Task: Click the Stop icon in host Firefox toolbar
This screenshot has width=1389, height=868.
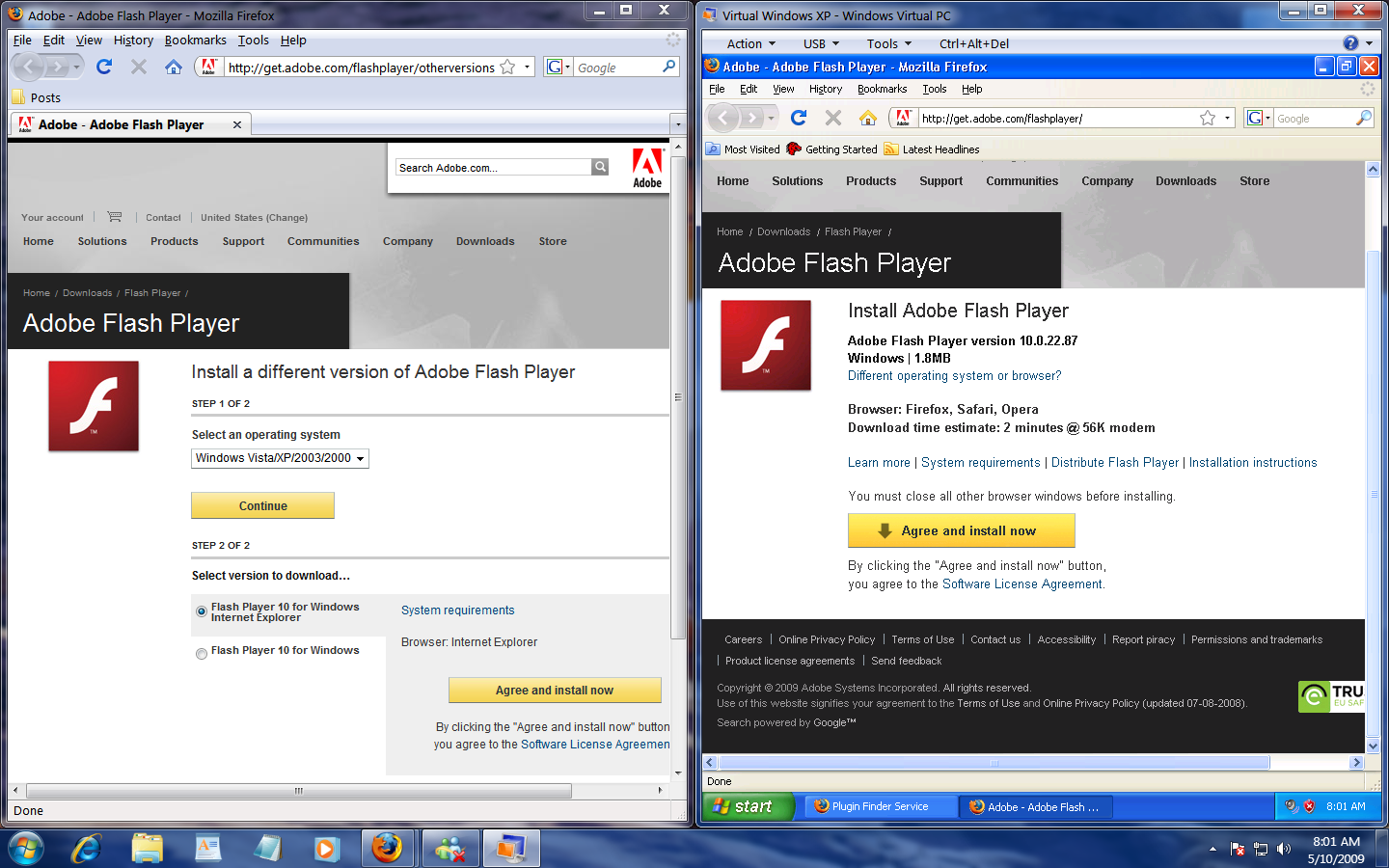Action: (x=139, y=67)
